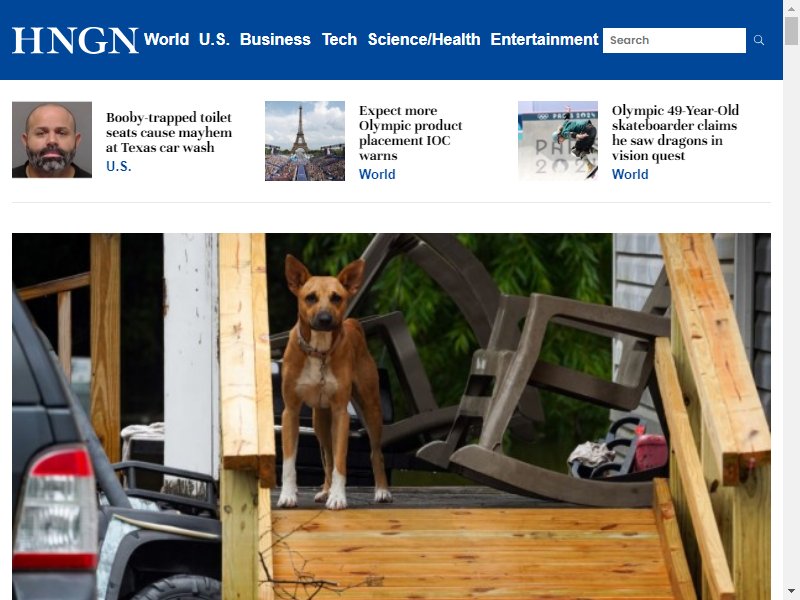Click World tag under skateboarder story
800x600 pixels.
tap(630, 174)
